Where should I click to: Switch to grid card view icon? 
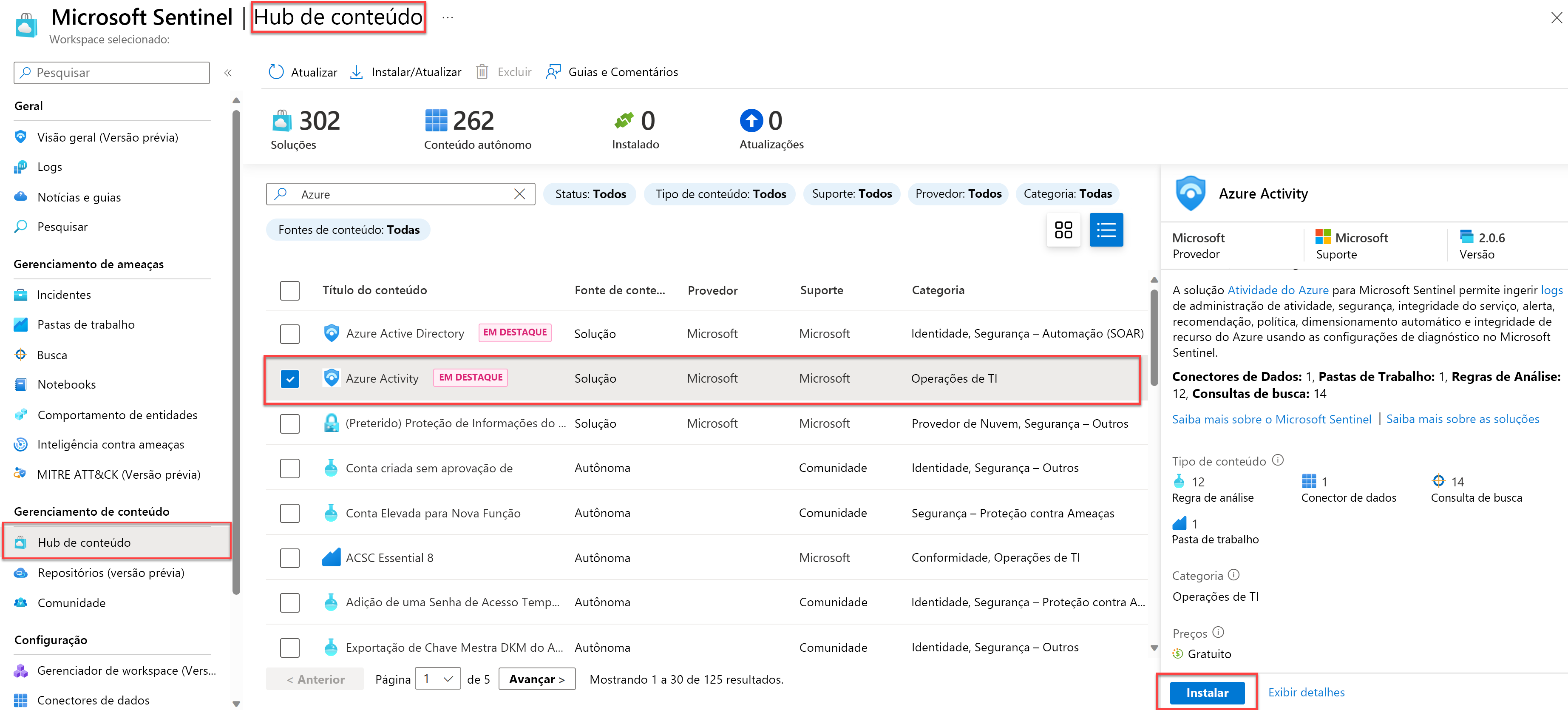(1063, 230)
